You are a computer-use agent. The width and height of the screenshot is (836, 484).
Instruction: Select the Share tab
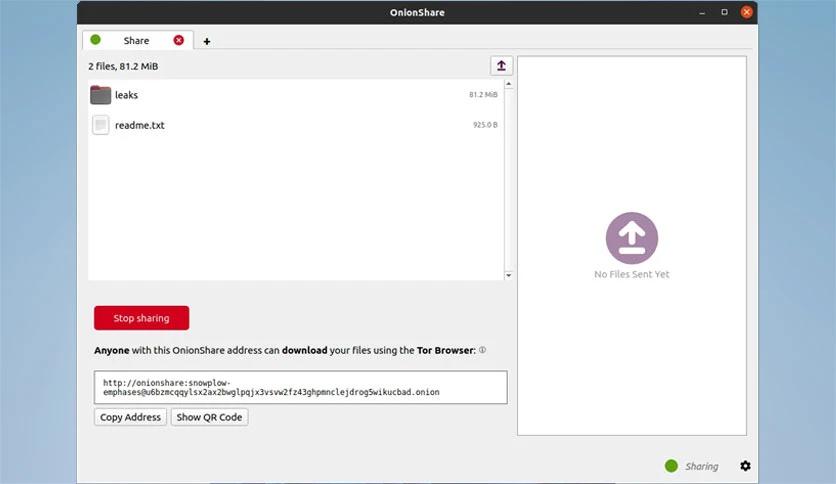(138, 40)
